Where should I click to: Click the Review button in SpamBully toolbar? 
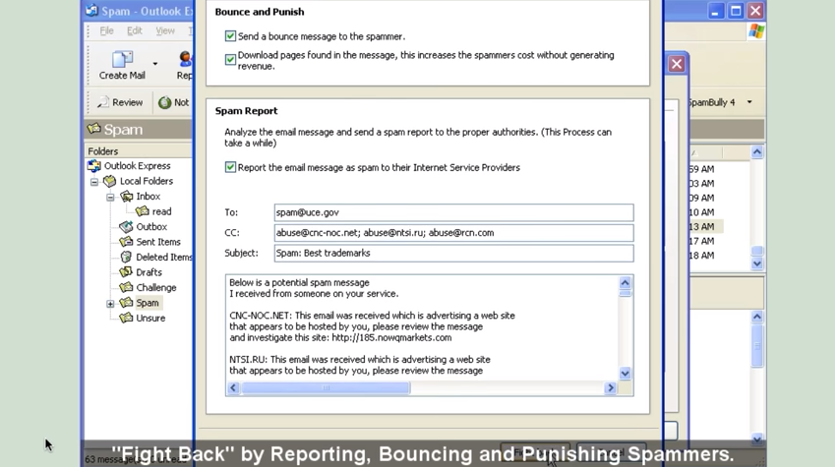click(120, 102)
